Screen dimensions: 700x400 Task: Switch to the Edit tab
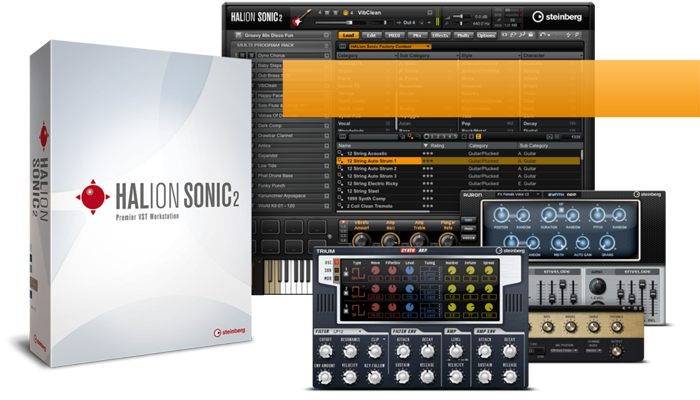371,35
